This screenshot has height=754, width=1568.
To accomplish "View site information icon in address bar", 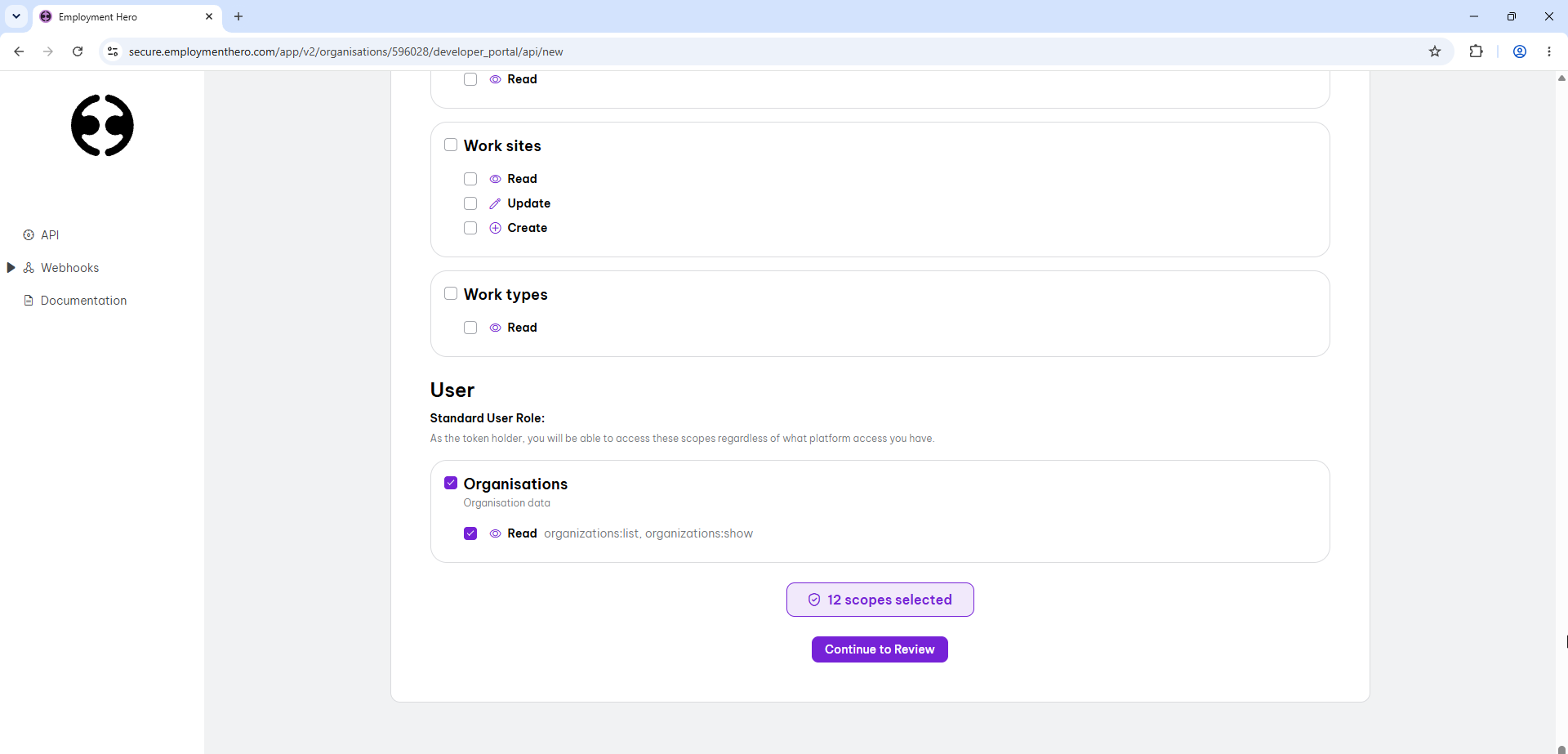I will coord(113,51).
